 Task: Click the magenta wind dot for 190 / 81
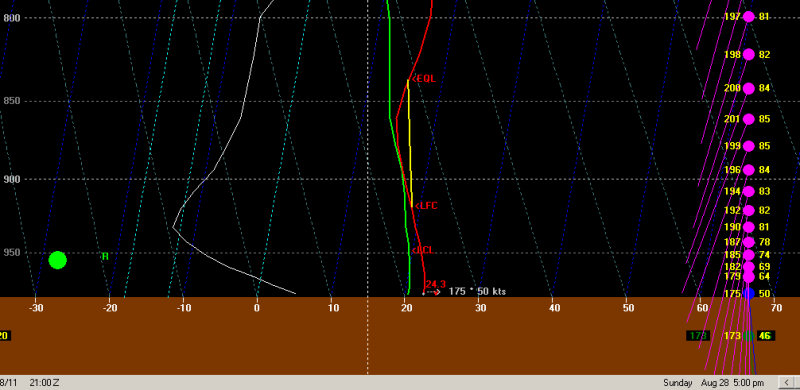point(748,227)
